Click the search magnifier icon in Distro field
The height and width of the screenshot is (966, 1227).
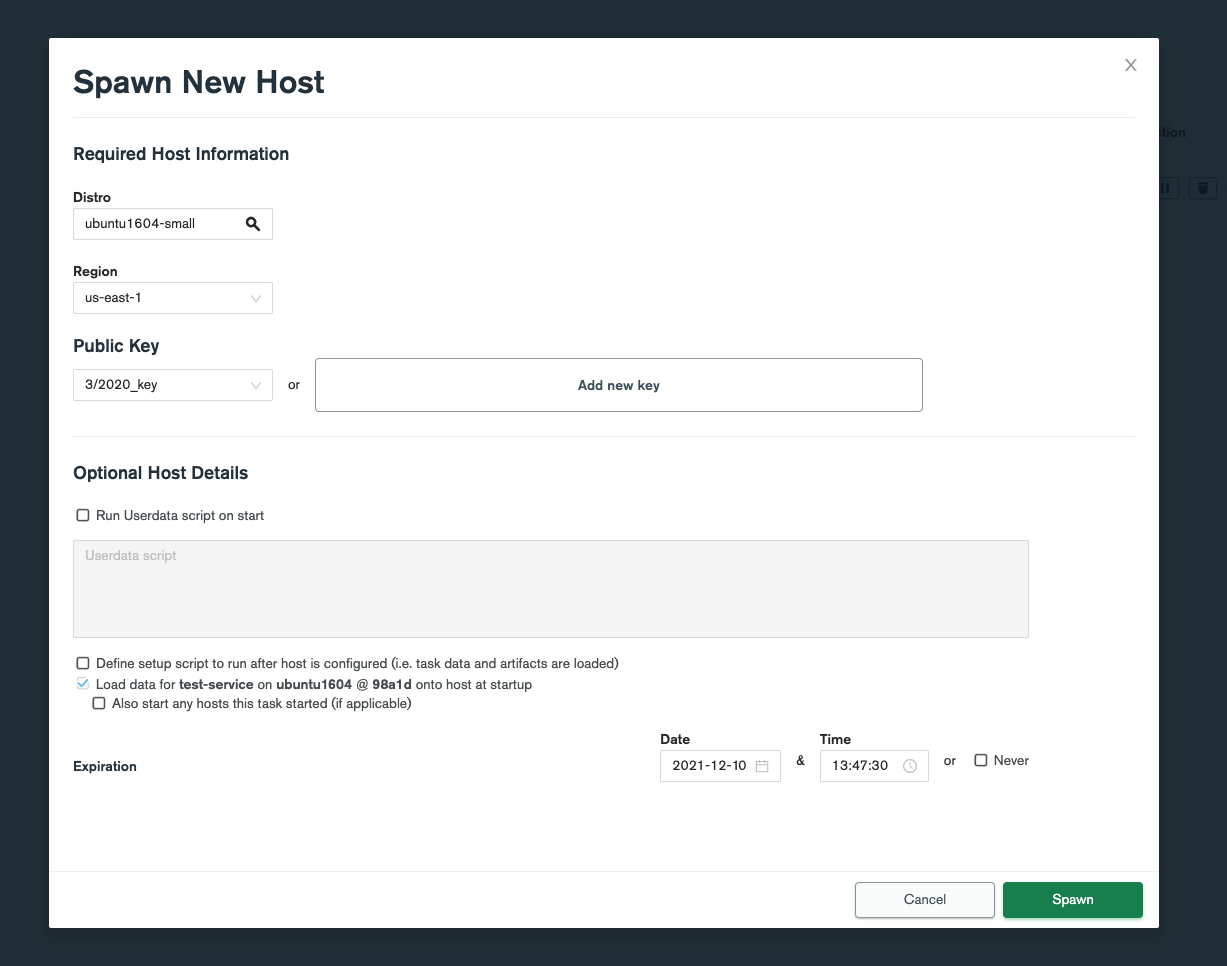click(x=253, y=224)
